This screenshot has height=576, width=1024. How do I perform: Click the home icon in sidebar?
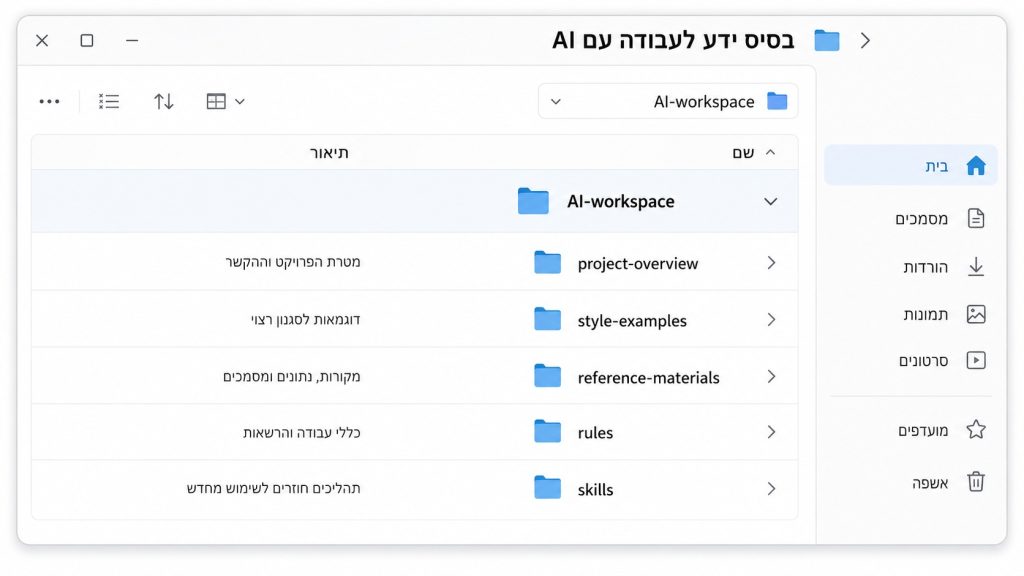pyautogui.click(x=976, y=166)
